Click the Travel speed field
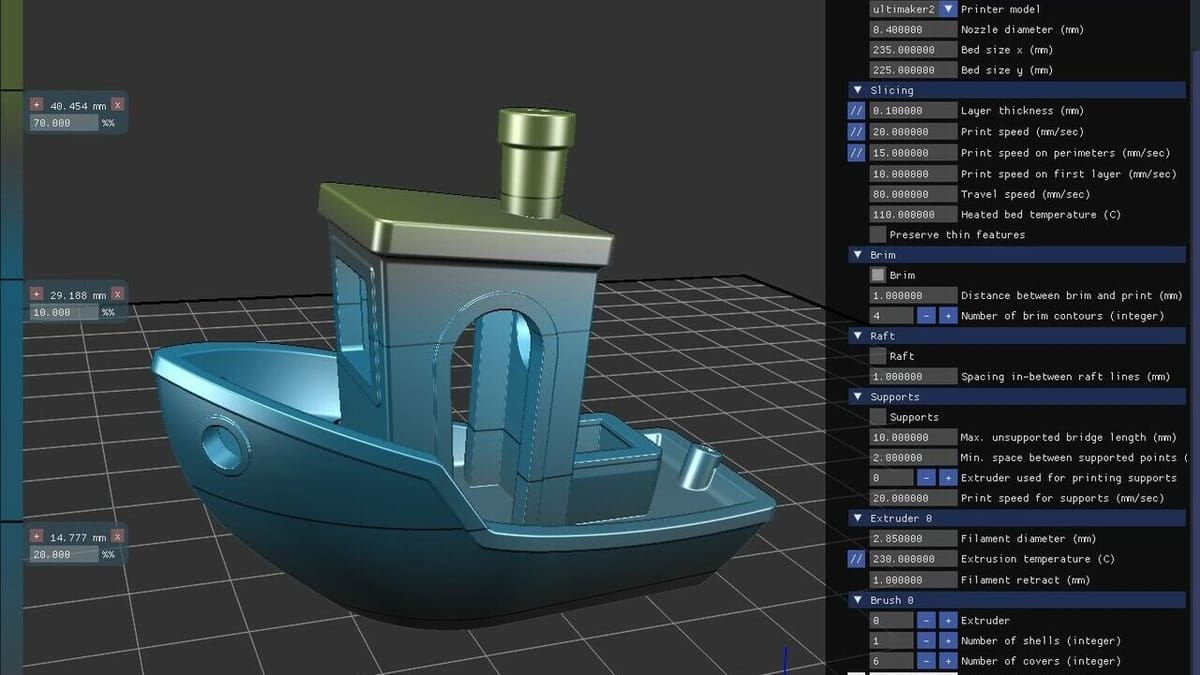Viewport: 1200px width, 675px height. 913,194
